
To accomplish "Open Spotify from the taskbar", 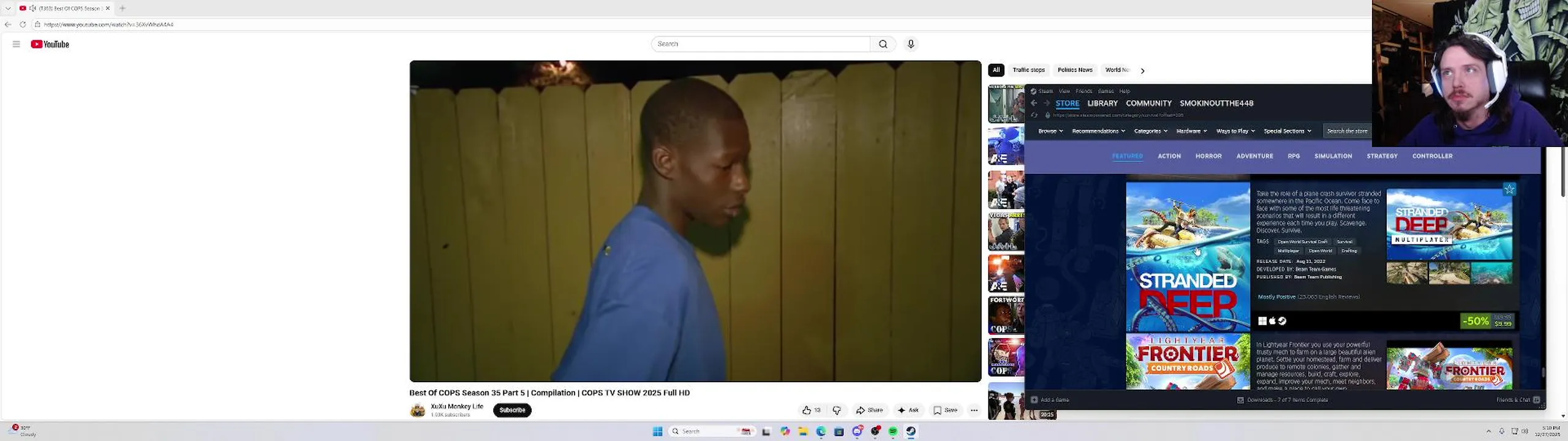I will (x=893, y=431).
